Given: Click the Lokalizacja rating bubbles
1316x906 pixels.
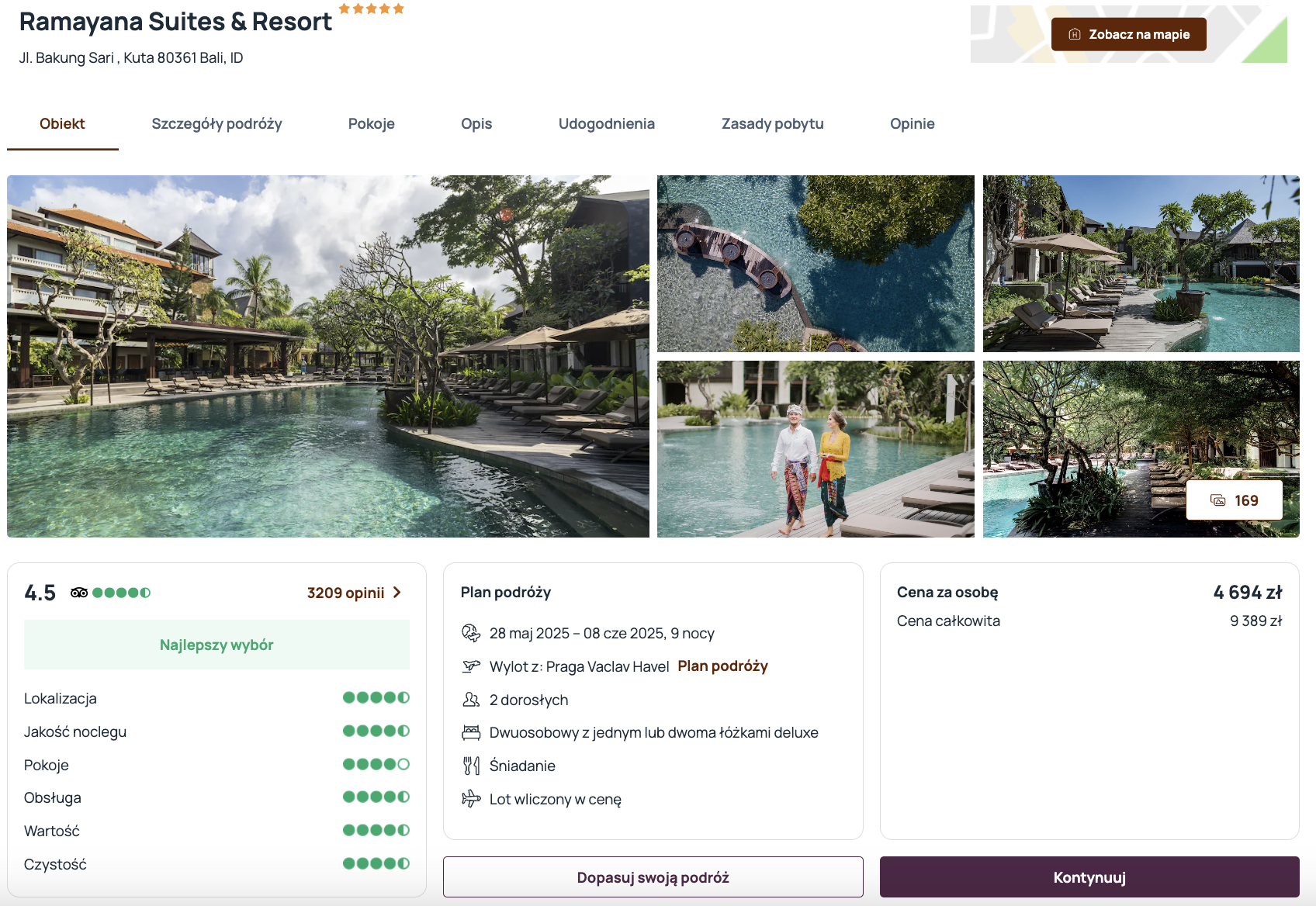Looking at the screenshot, I should point(376,697).
